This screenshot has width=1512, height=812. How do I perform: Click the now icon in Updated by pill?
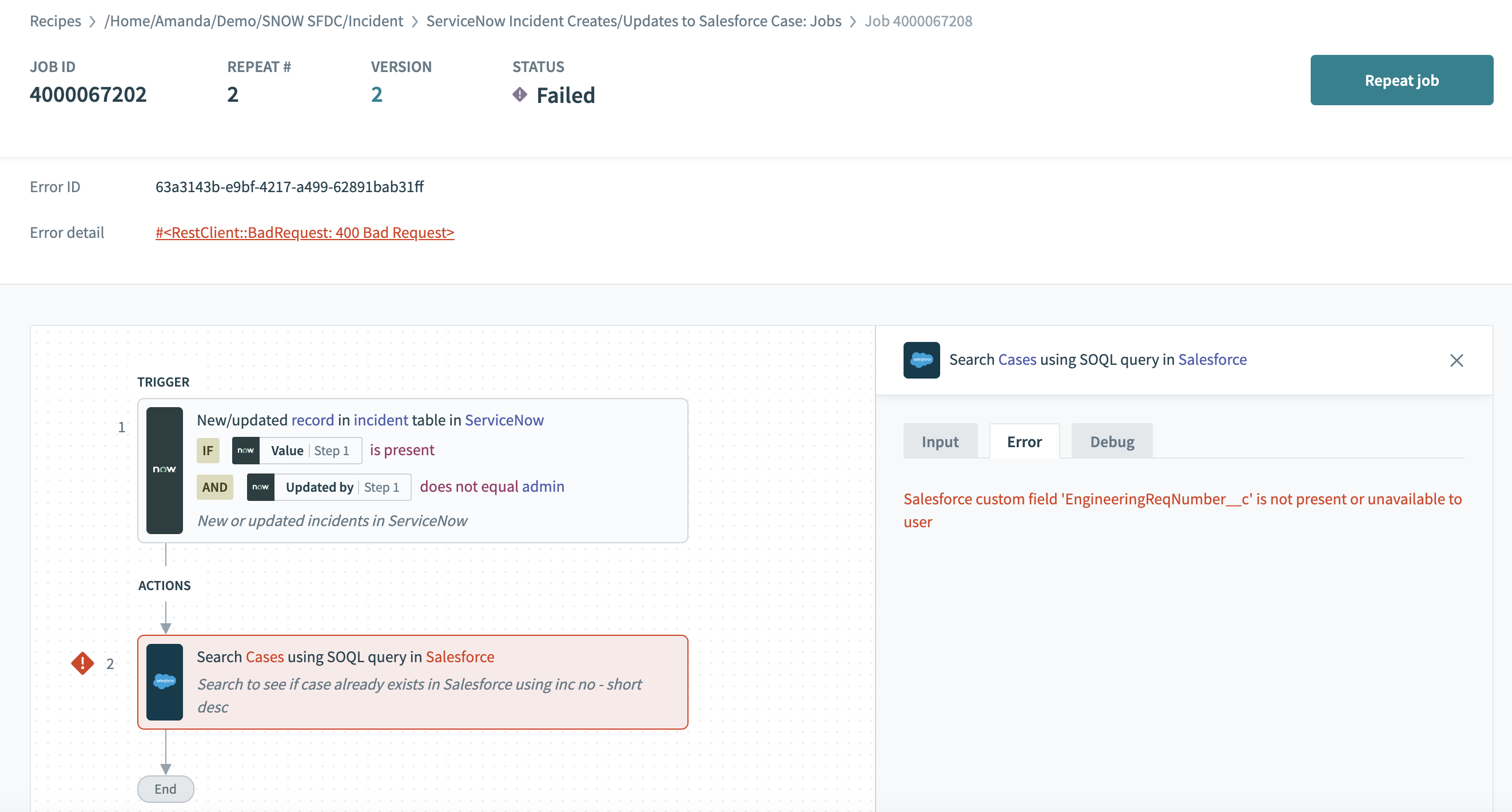[261, 487]
